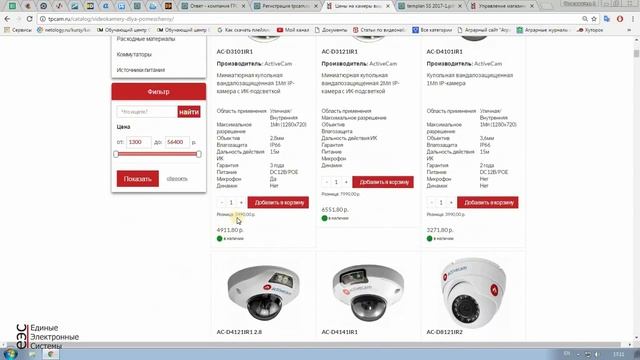
Task: Open the translate page icon
Action: (607, 19)
